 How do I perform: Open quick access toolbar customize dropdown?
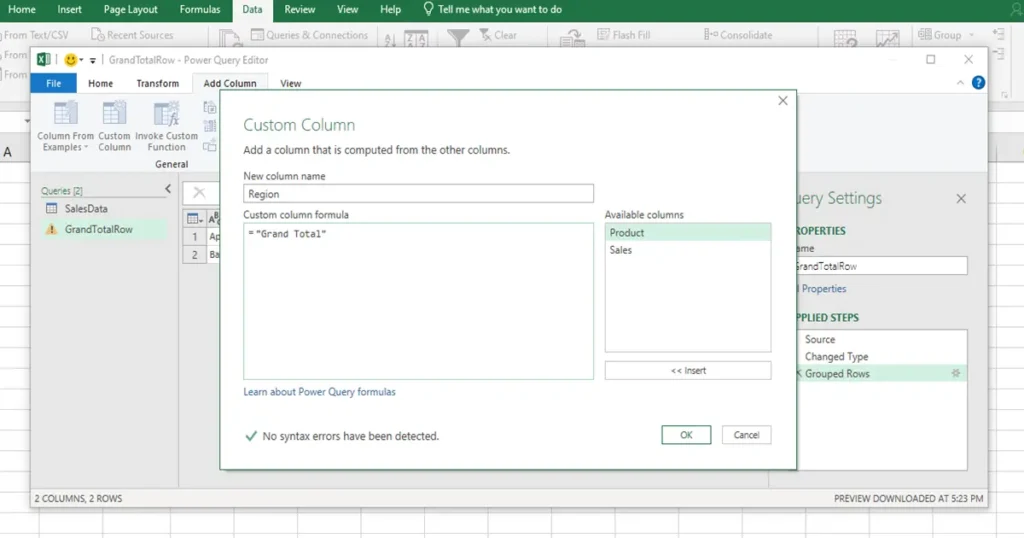[93, 61]
